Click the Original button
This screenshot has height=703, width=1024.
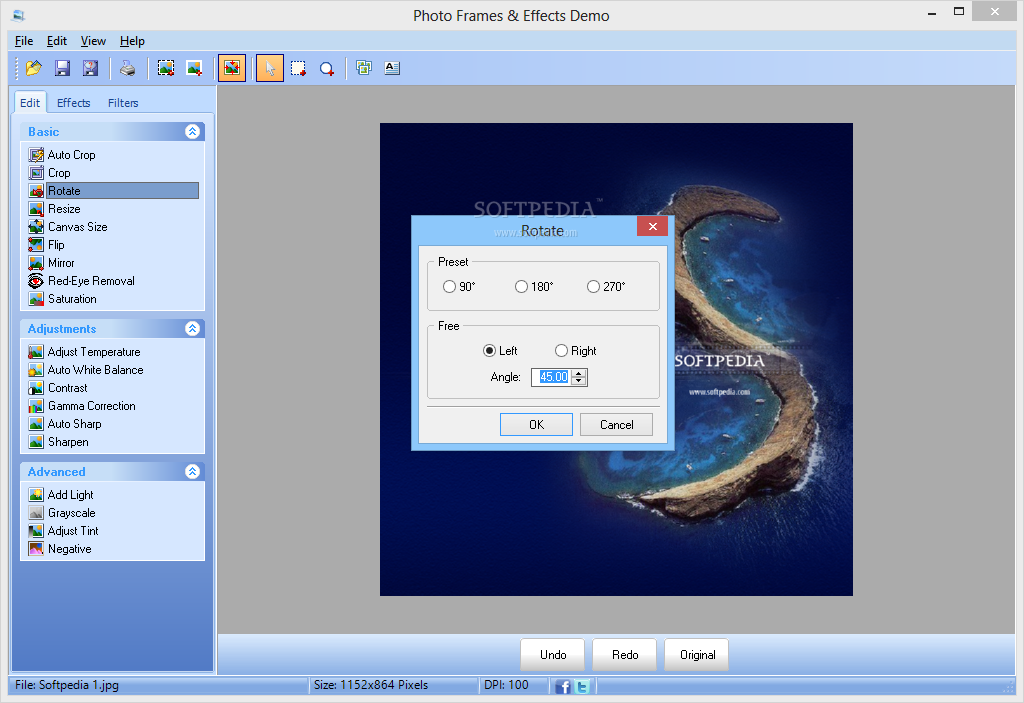pyautogui.click(x=697, y=655)
